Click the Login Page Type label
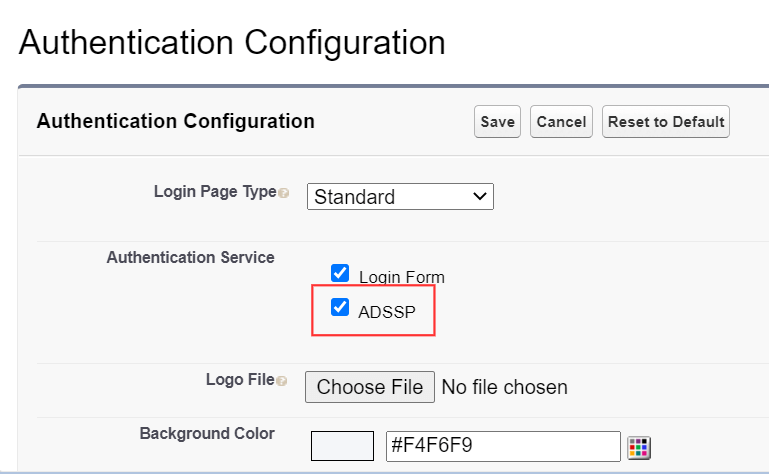Image resolution: width=769 pixels, height=474 pixels. pyautogui.click(x=214, y=191)
